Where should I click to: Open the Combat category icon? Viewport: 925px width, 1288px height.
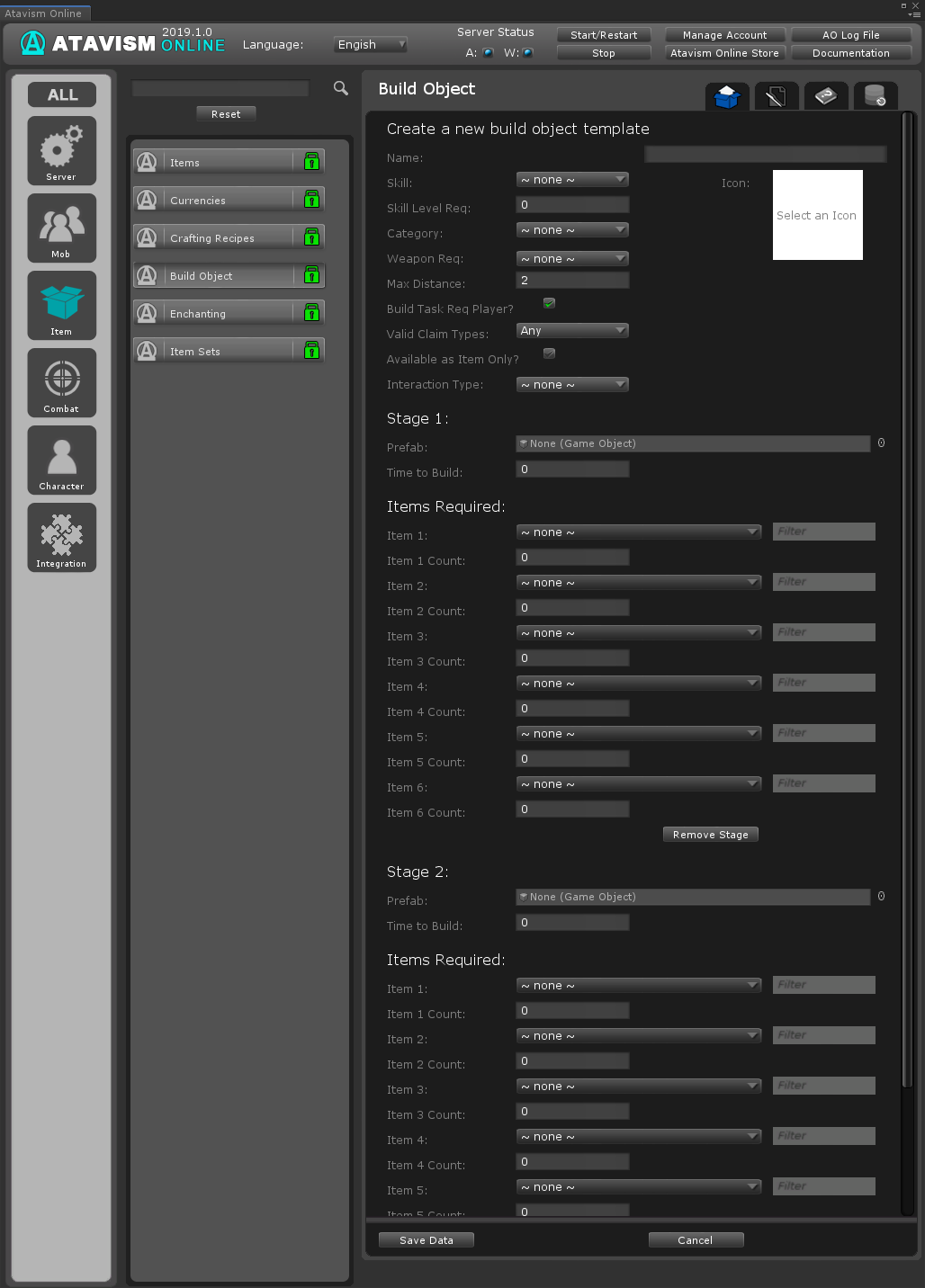tap(61, 382)
